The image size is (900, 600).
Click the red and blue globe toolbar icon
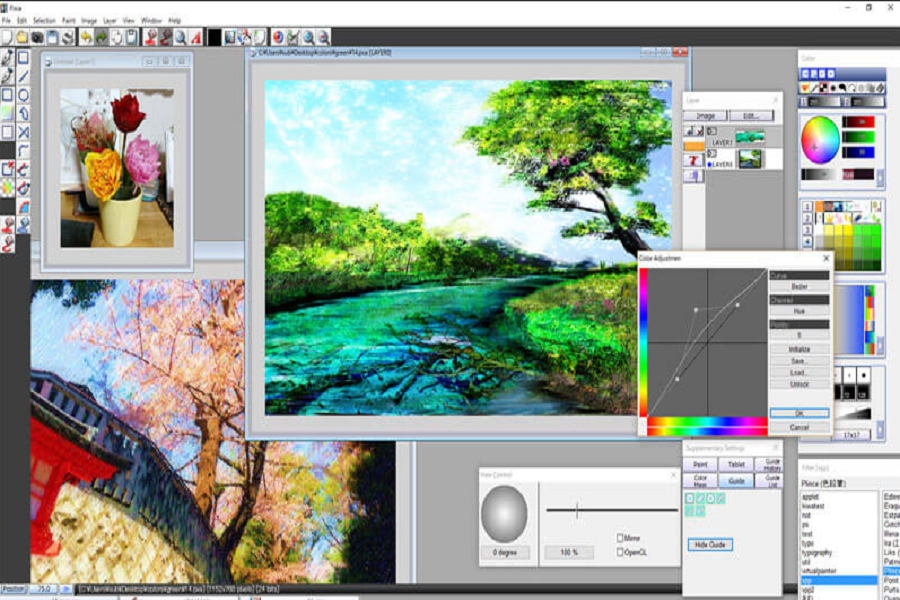[x=278, y=37]
